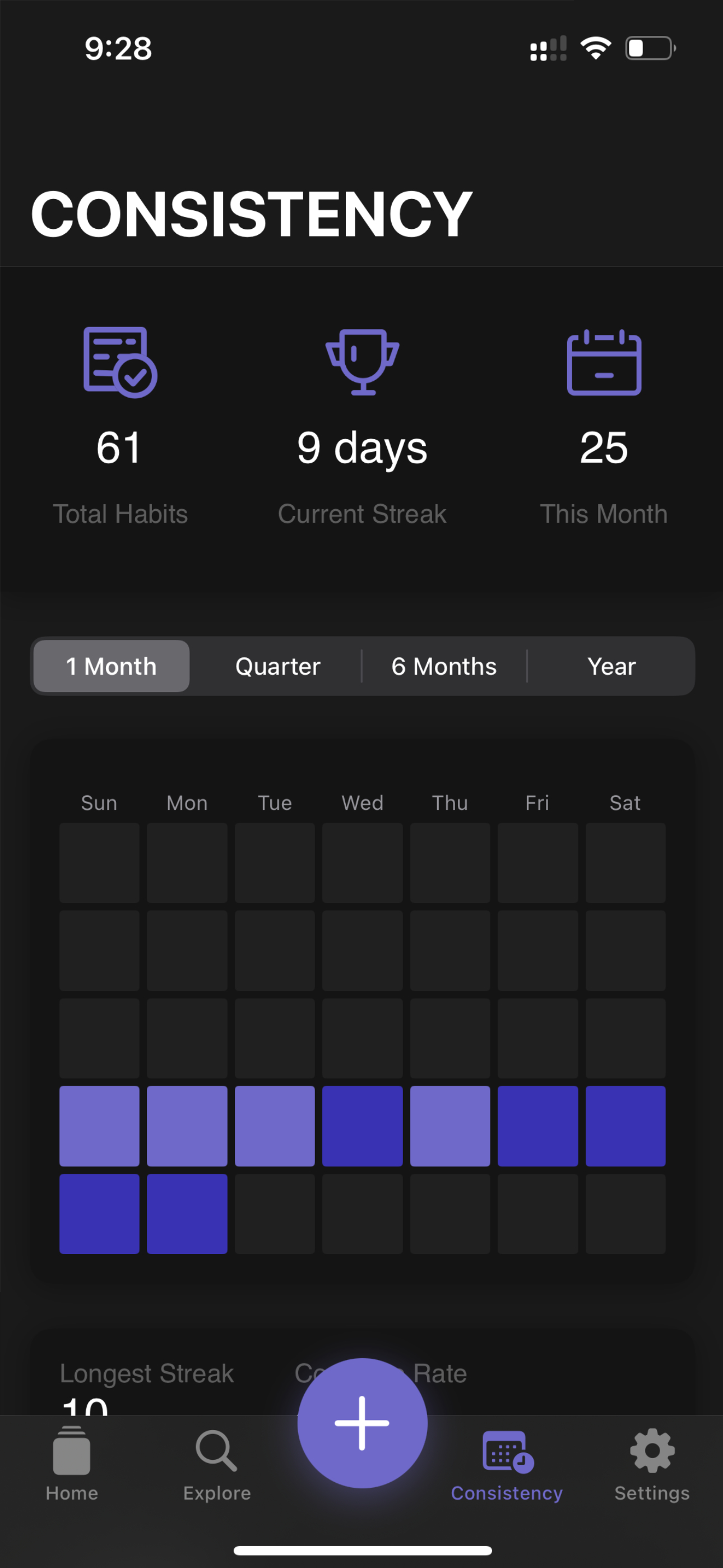The image size is (723, 1568).
Task: Tap the purple plus add button
Action: pyautogui.click(x=362, y=1423)
